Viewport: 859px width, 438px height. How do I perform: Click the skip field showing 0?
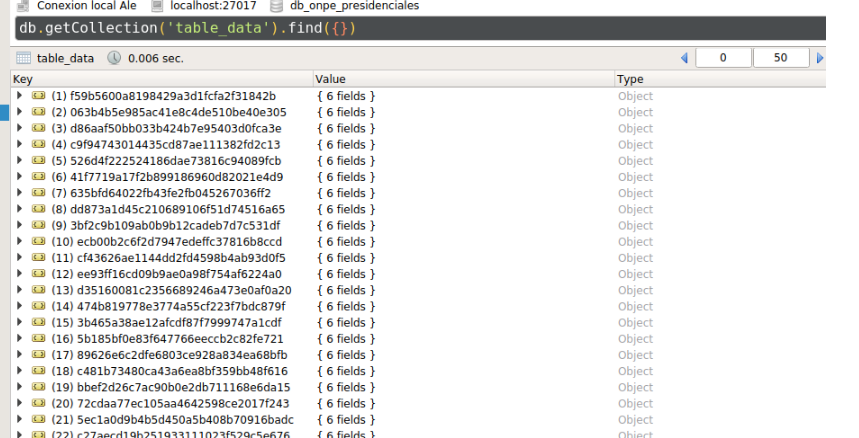coord(722,59)
